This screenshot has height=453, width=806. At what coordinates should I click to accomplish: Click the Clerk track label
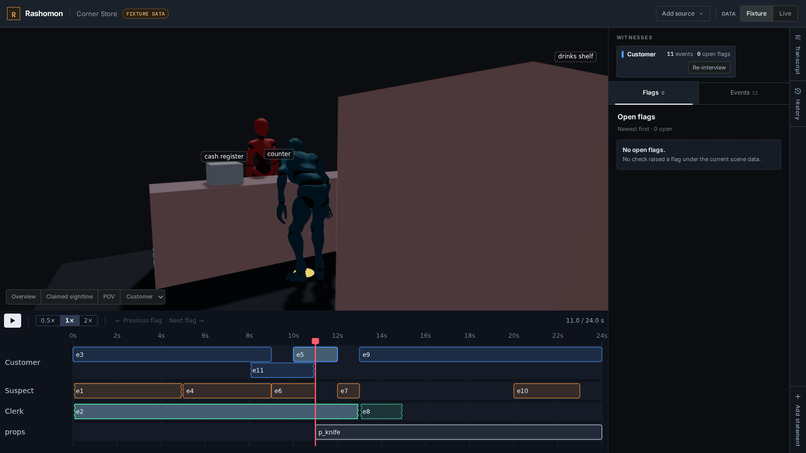pos(14,411)
